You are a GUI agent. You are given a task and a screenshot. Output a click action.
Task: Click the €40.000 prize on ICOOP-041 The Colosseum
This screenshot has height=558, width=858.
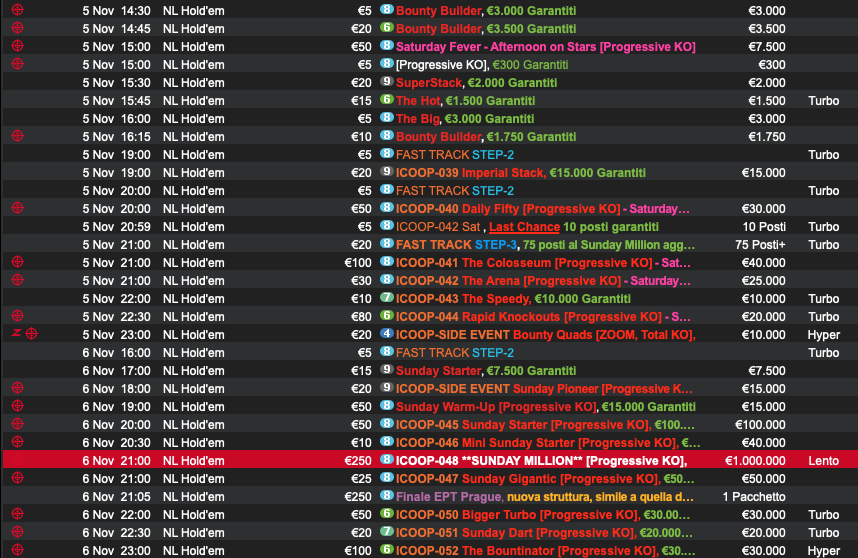tap(763, 263)
